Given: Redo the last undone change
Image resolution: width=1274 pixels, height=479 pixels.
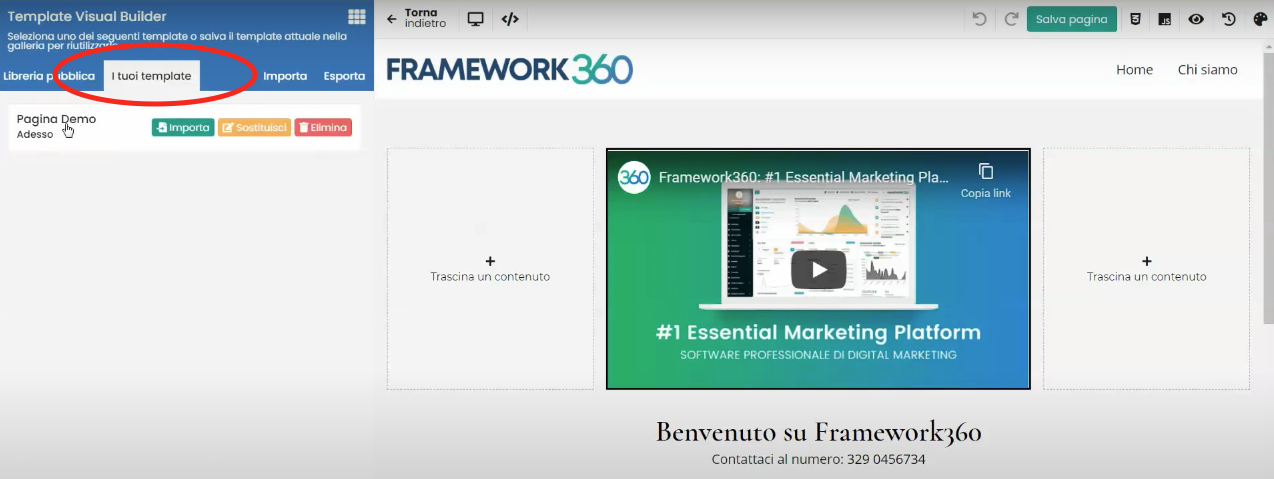Looking at the screenshot, I should click(1011, 19).
